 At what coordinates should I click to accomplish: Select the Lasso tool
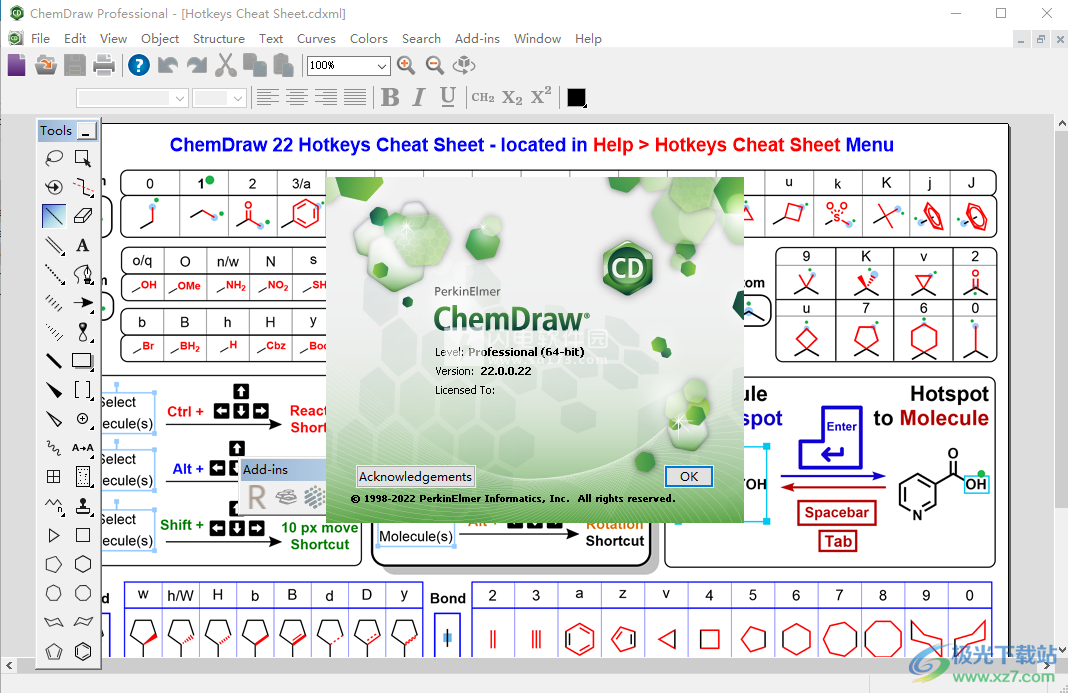(54, 158)
